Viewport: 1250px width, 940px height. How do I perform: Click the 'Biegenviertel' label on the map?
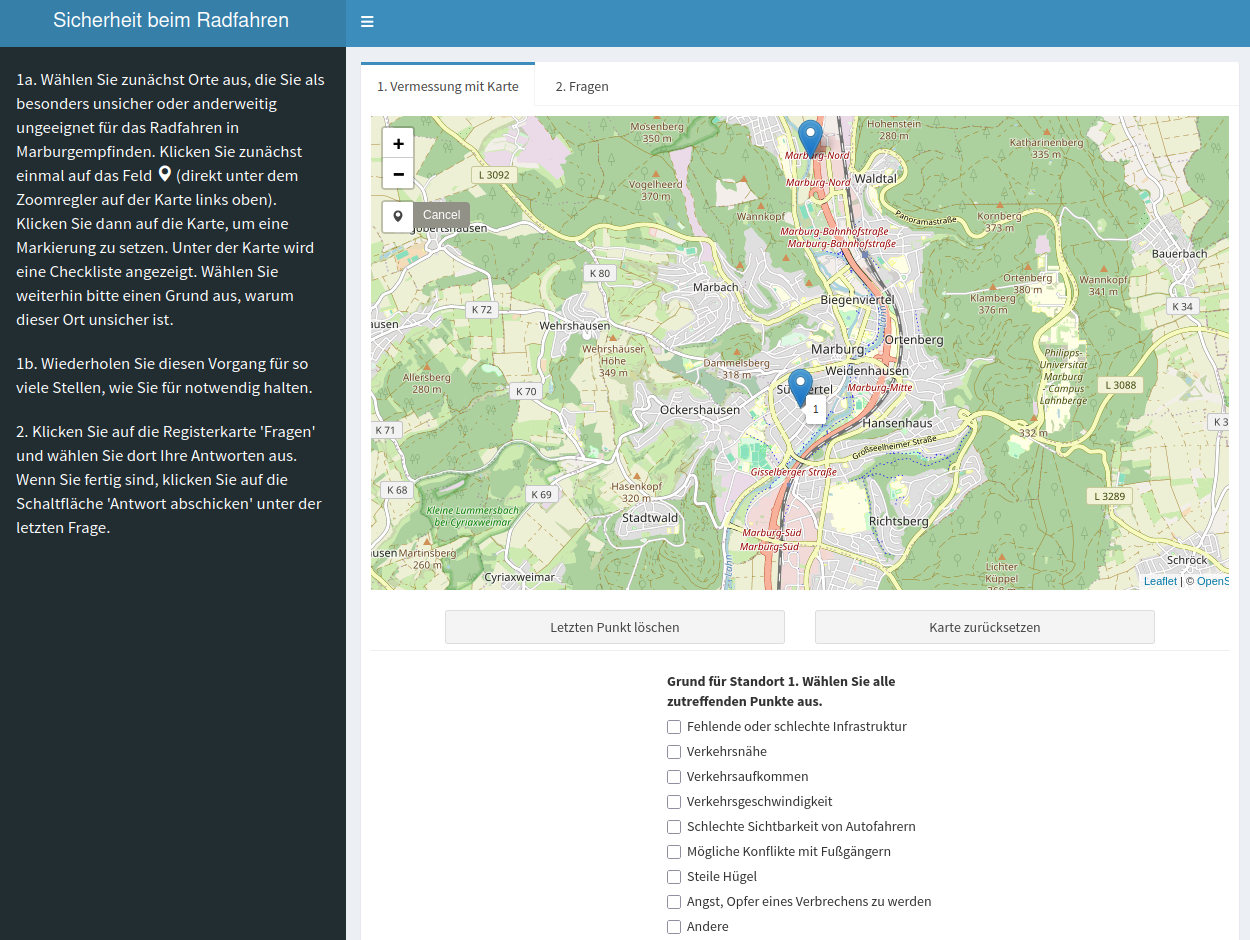point(856,300)
